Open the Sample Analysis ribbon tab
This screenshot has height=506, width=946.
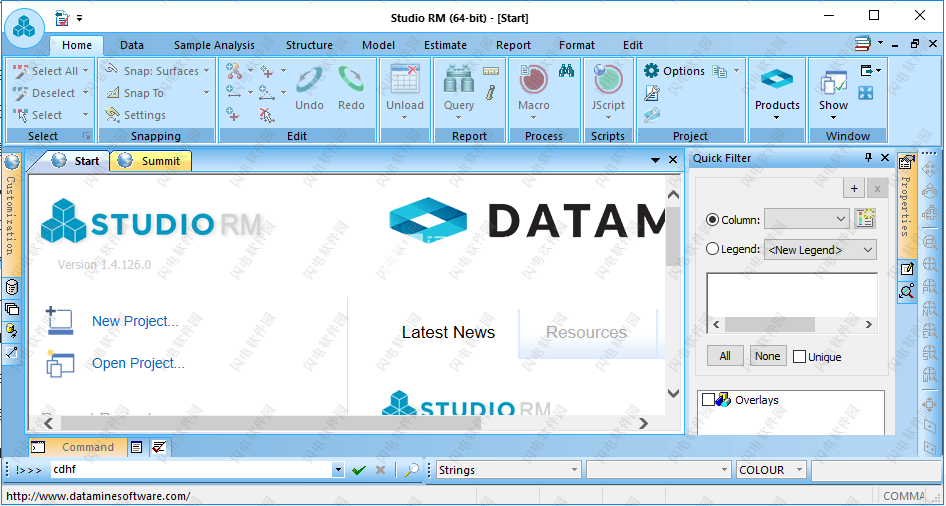[214, 45]
